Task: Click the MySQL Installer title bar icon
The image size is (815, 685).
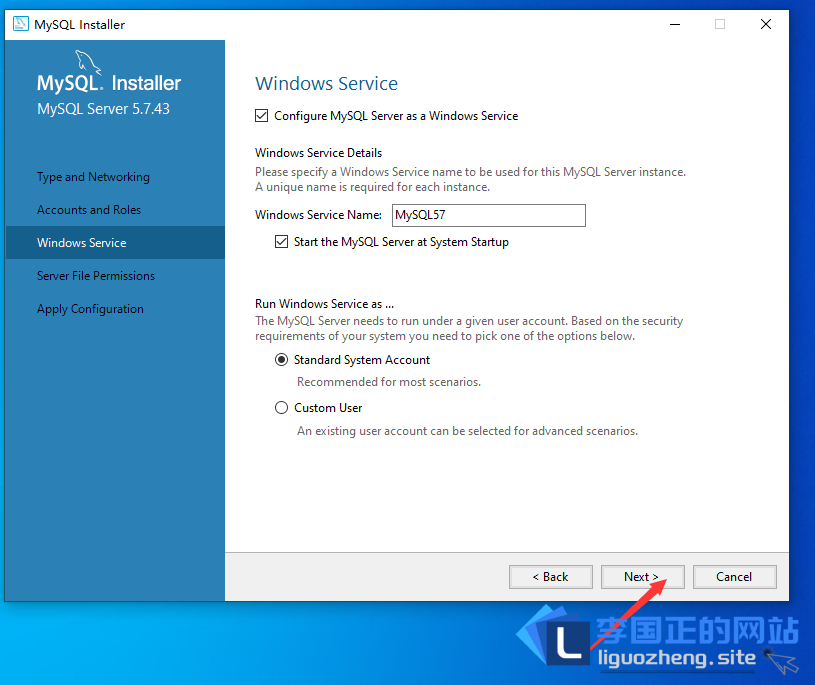Action: coord(21,24)
